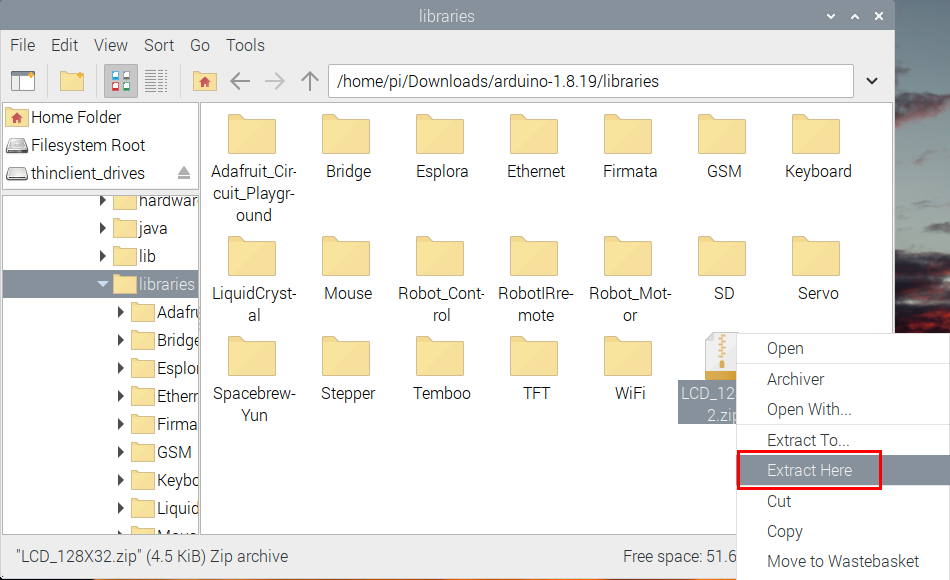Open the Tools menu
The height and width of the screenshot is (580, 950).
245,45
